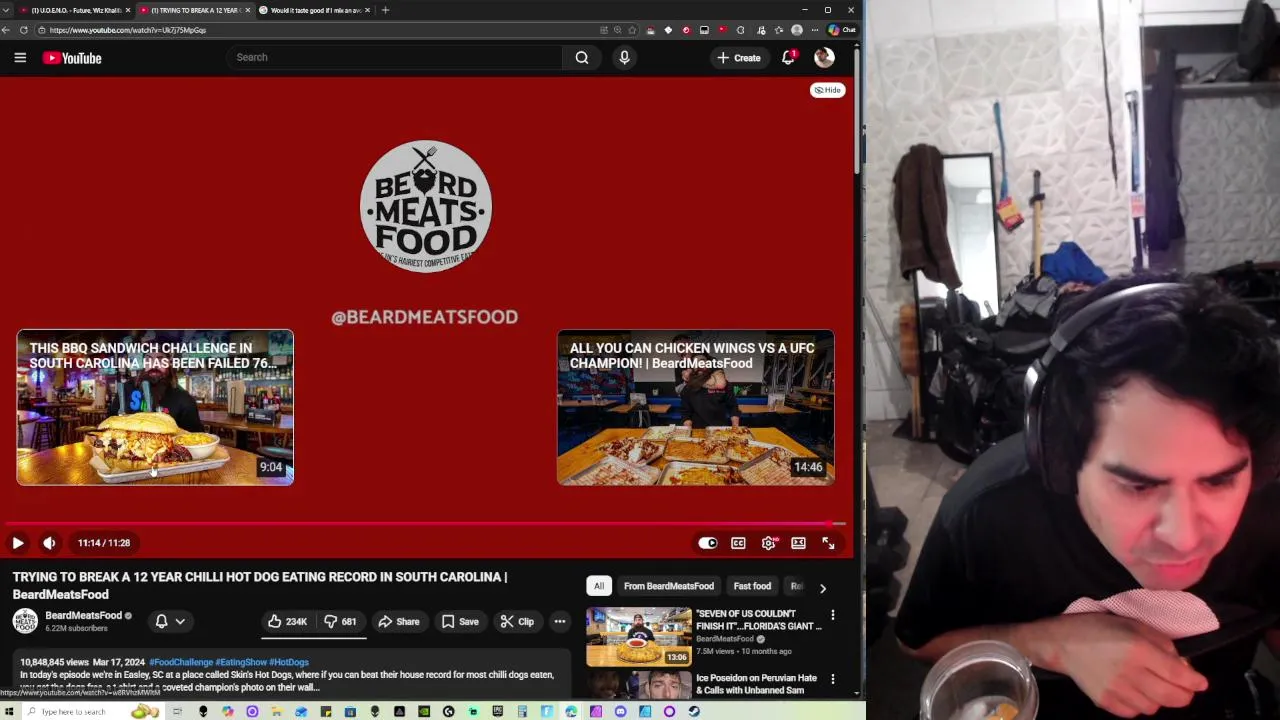Image resolution: width=1280 pixels, height=720 pixels.
Task: Focus the YouTube Search field
Action: pos(395,57)
